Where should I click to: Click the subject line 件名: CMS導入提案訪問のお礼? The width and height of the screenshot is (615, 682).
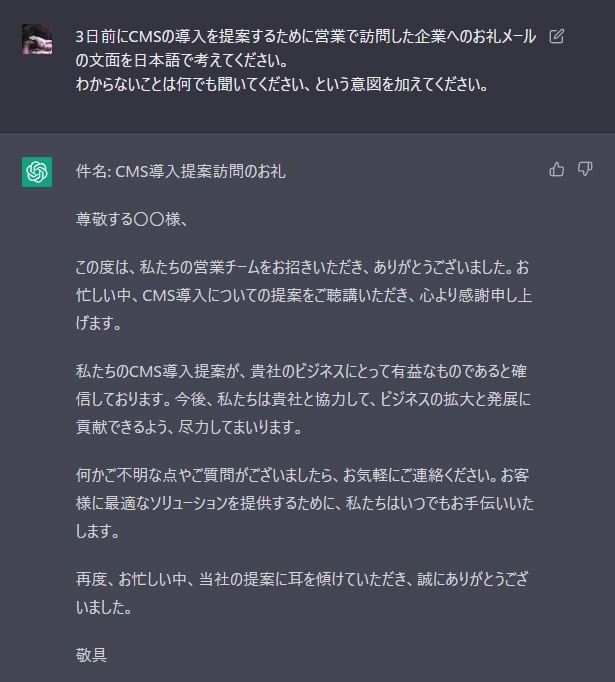[x=180, y=171]
